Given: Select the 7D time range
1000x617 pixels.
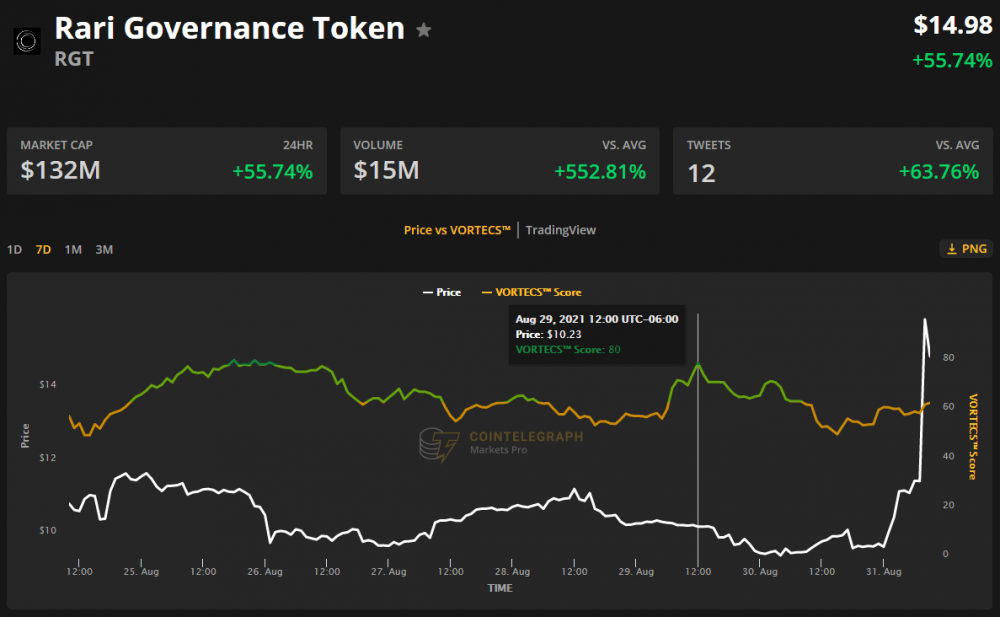Looking at the screenshot, I should pyautogui.click(x=43, y=249).
